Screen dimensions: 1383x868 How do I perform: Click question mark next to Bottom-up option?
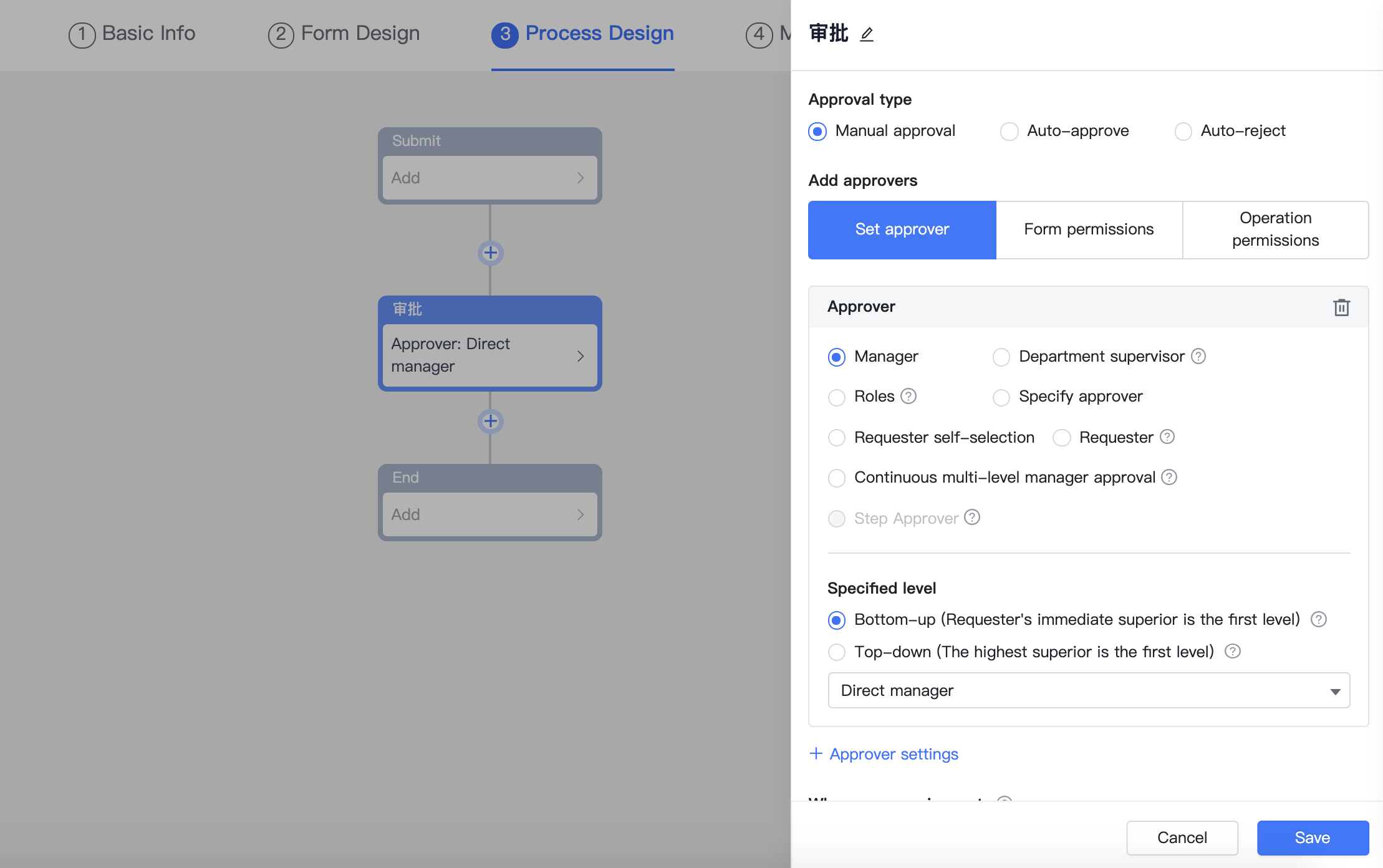point(1318,619)
